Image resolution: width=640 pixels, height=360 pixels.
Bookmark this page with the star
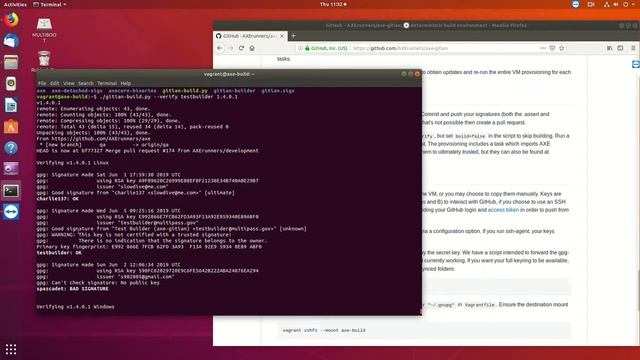pyautogui.click(x=562, y=48)
